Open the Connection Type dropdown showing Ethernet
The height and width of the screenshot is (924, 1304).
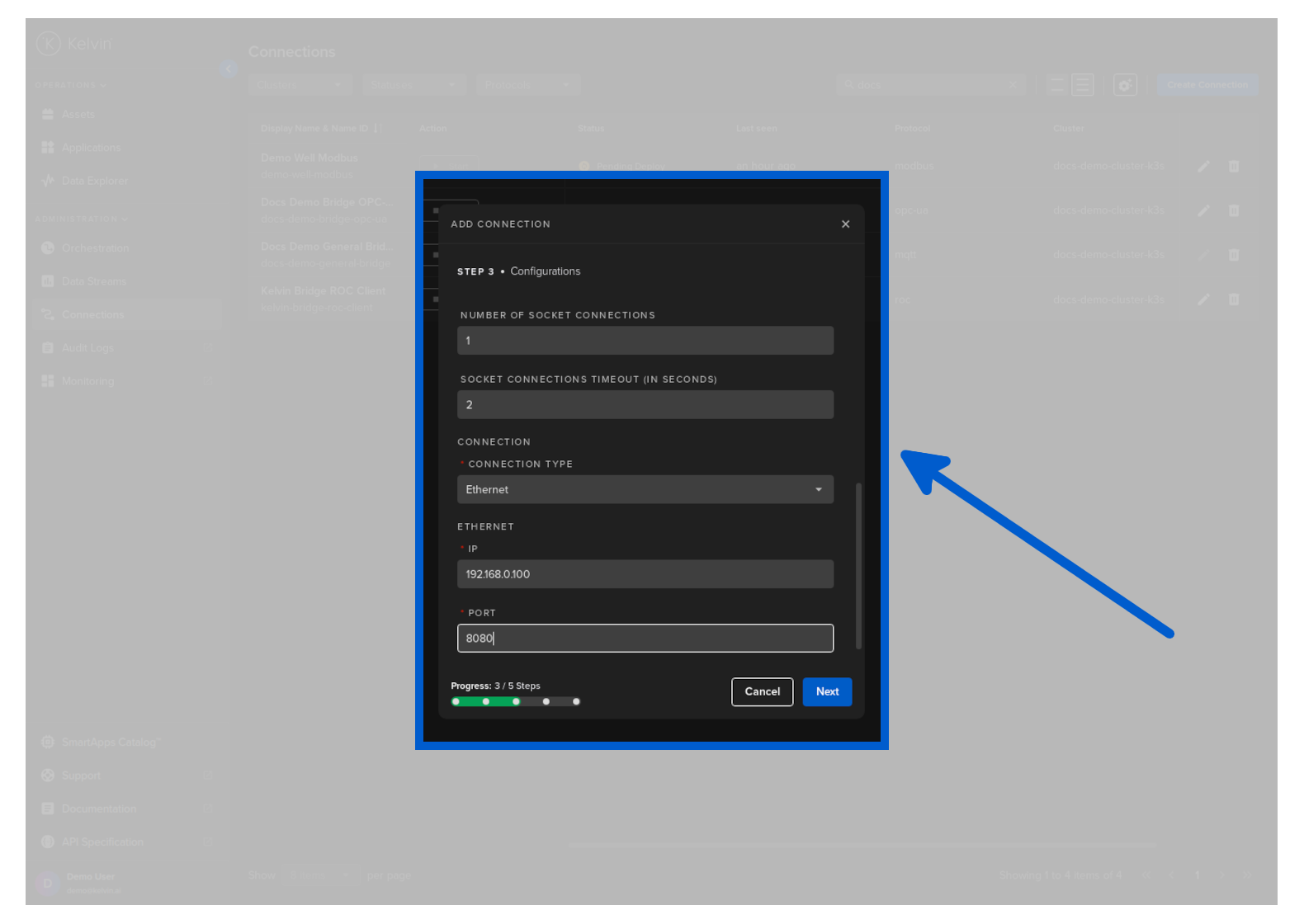point(645,490)
